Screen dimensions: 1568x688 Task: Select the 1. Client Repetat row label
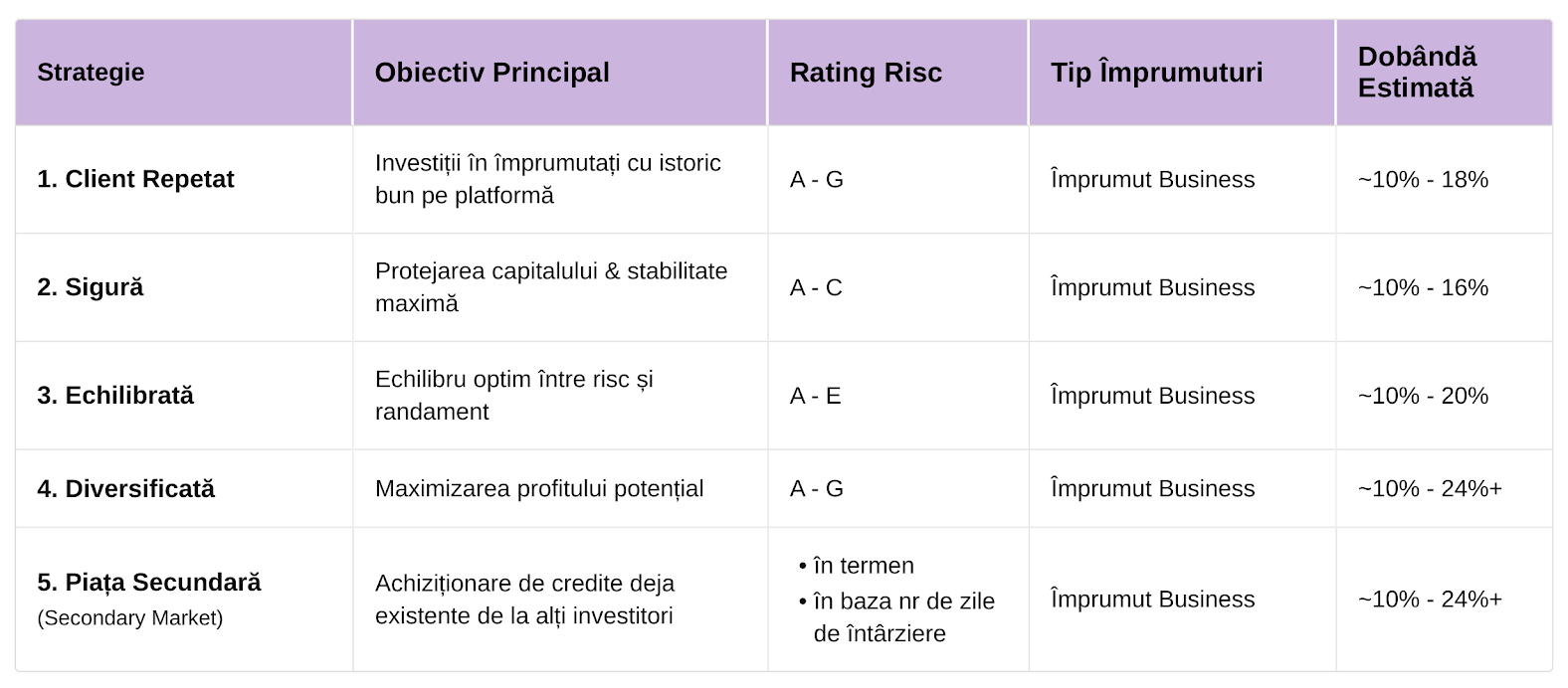pos(135,179)
